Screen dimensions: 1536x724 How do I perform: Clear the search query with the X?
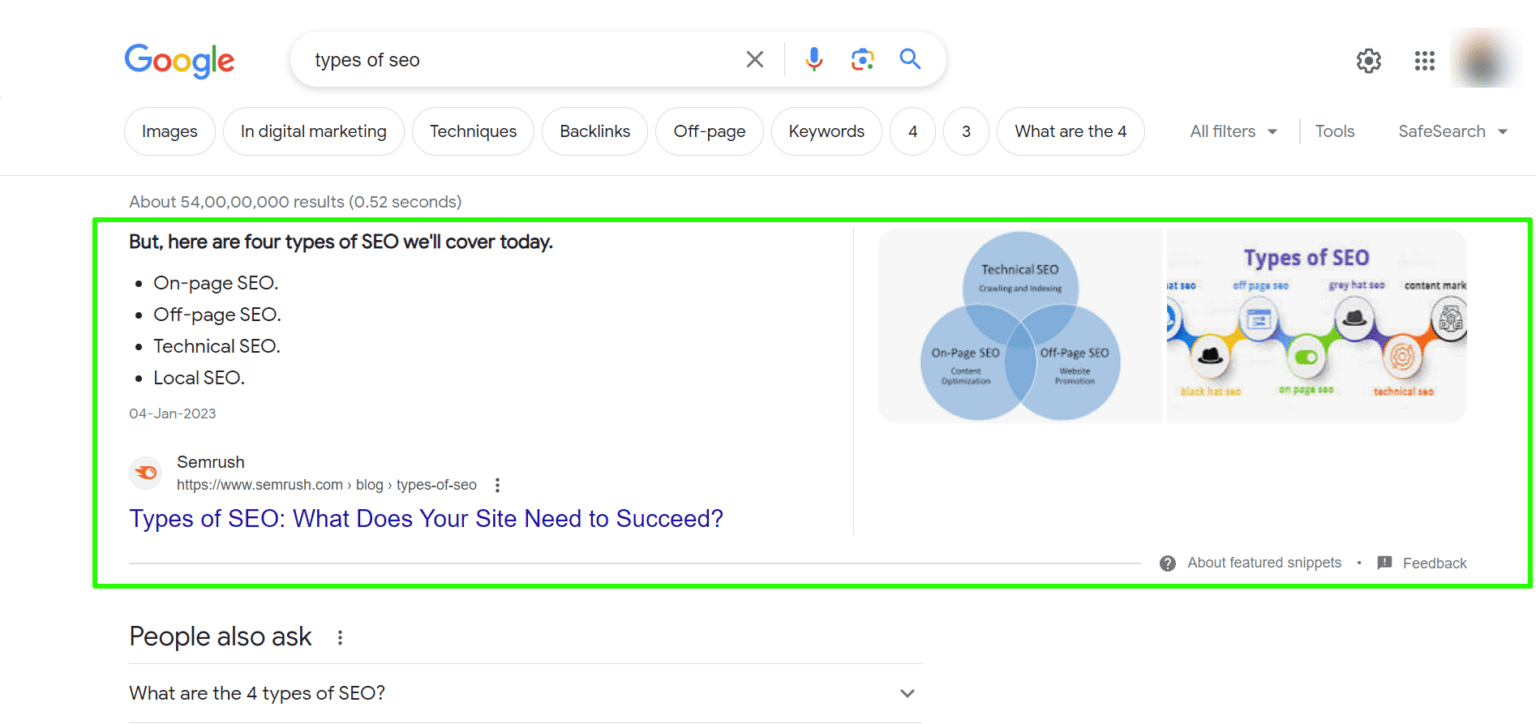point(755,59)
